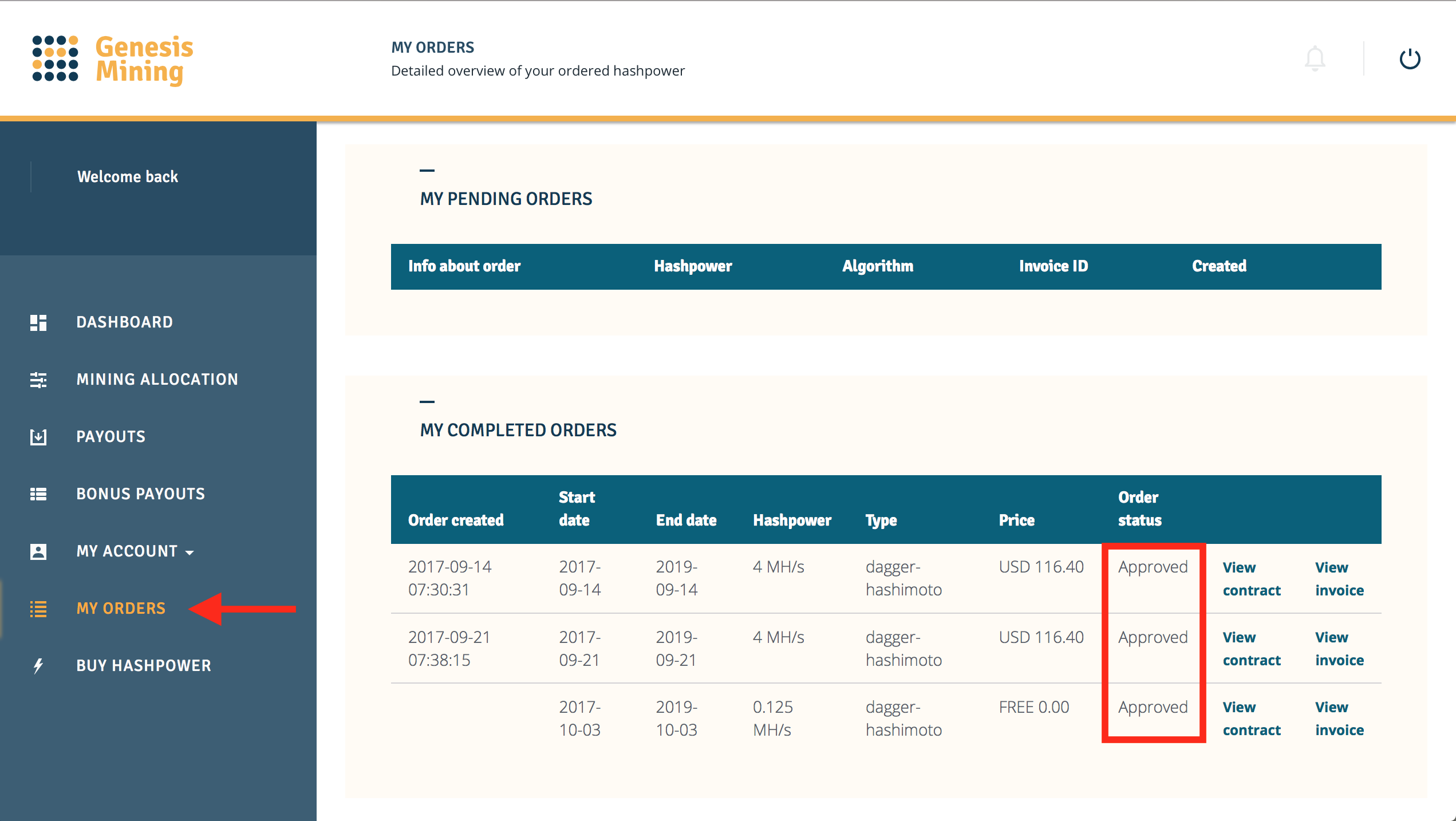Click the Buy Hashpower lightning icon
Image resolution: width=1456 pixels, height=821 pixels.
click(x=37, y=665)
